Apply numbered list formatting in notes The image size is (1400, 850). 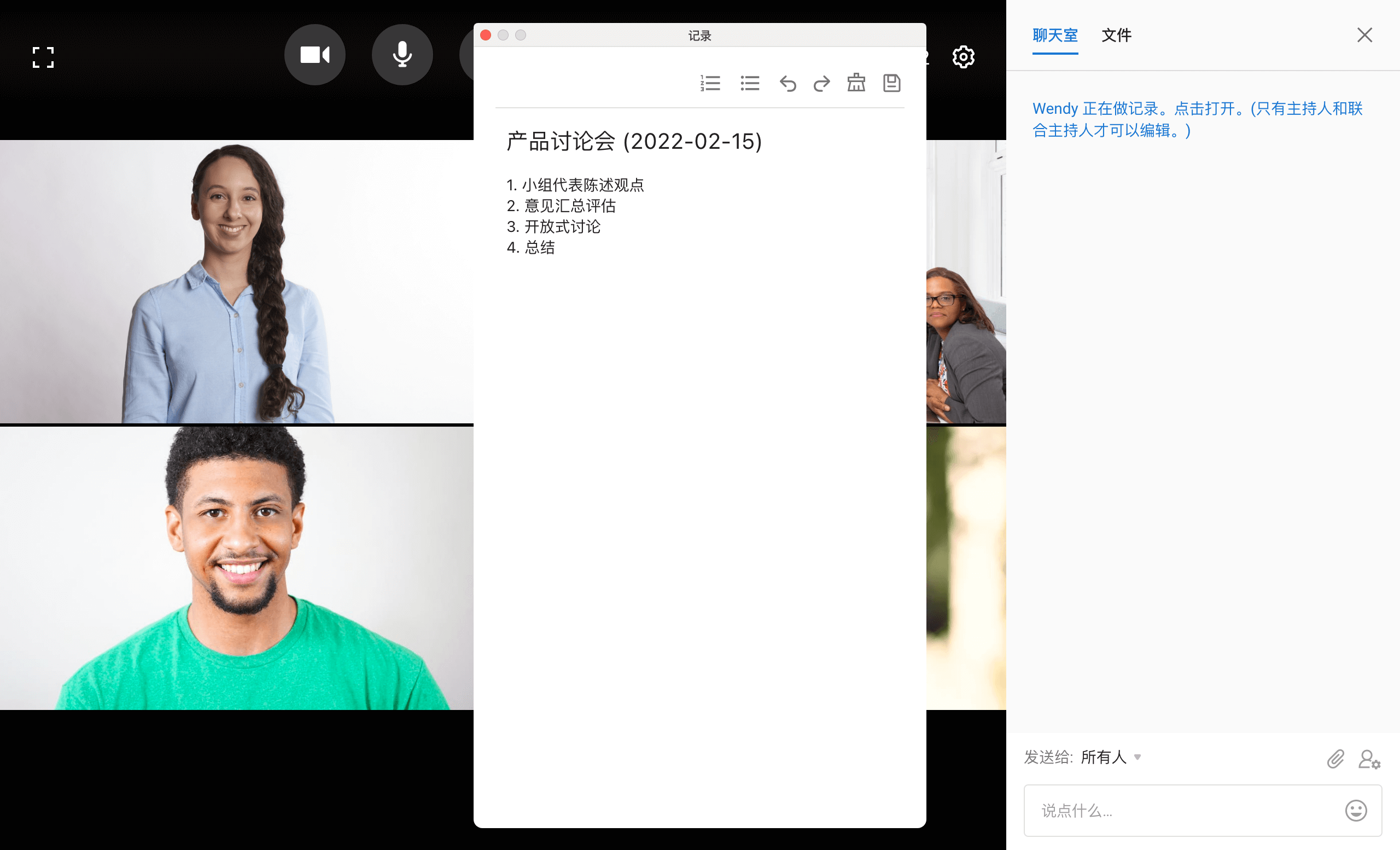pos(710,84)
